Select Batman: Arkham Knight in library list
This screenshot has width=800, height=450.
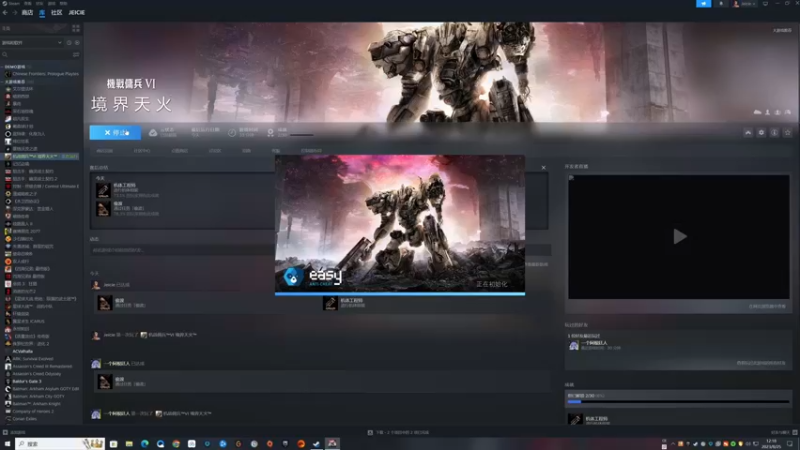[x=33, y=404]
